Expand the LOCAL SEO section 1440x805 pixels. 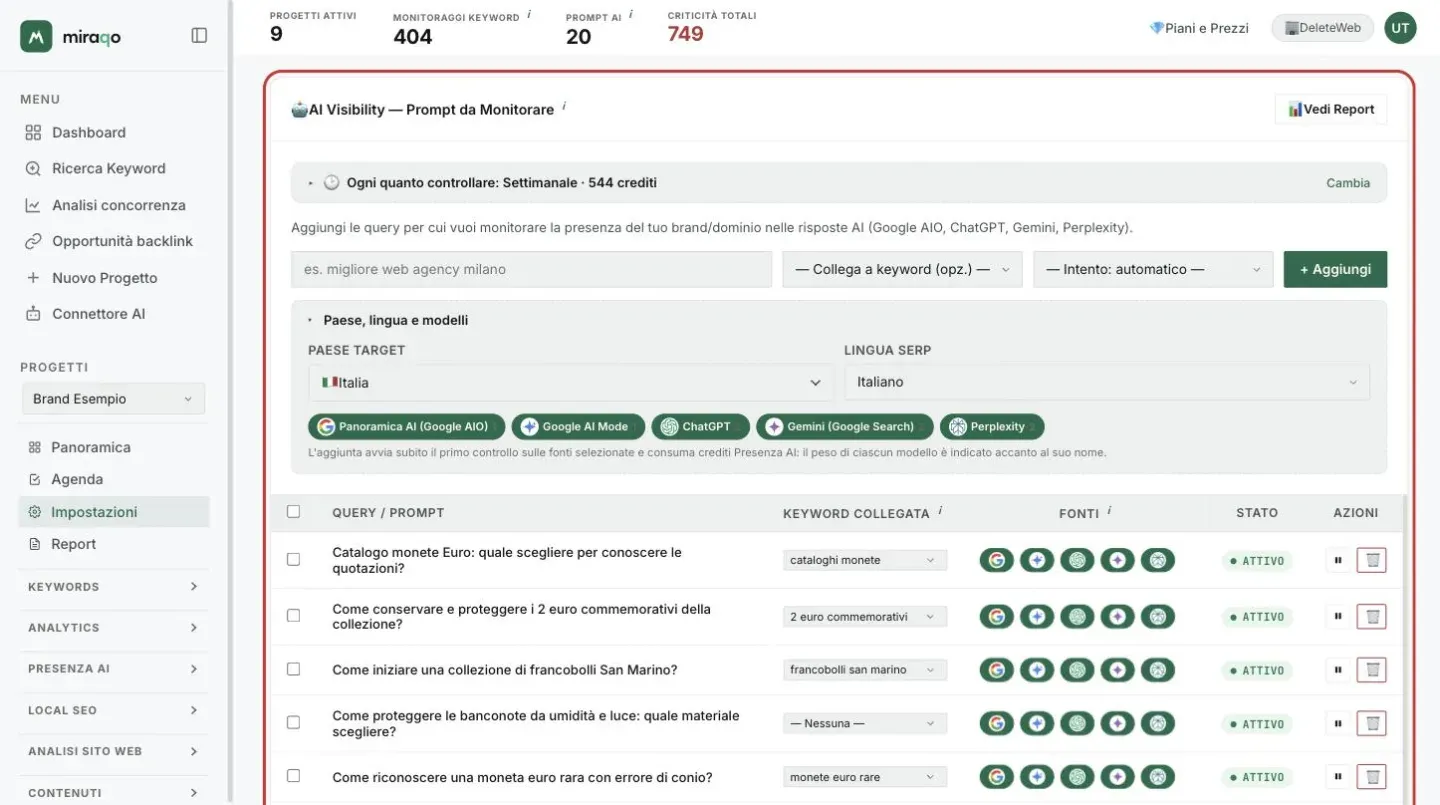[x=113, y=710]
